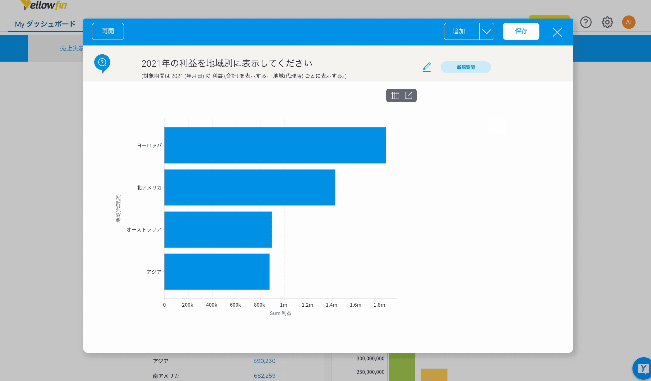Click the orange user avatar
Viewport: 651px width, 381px height.
(x=629, y=22)
